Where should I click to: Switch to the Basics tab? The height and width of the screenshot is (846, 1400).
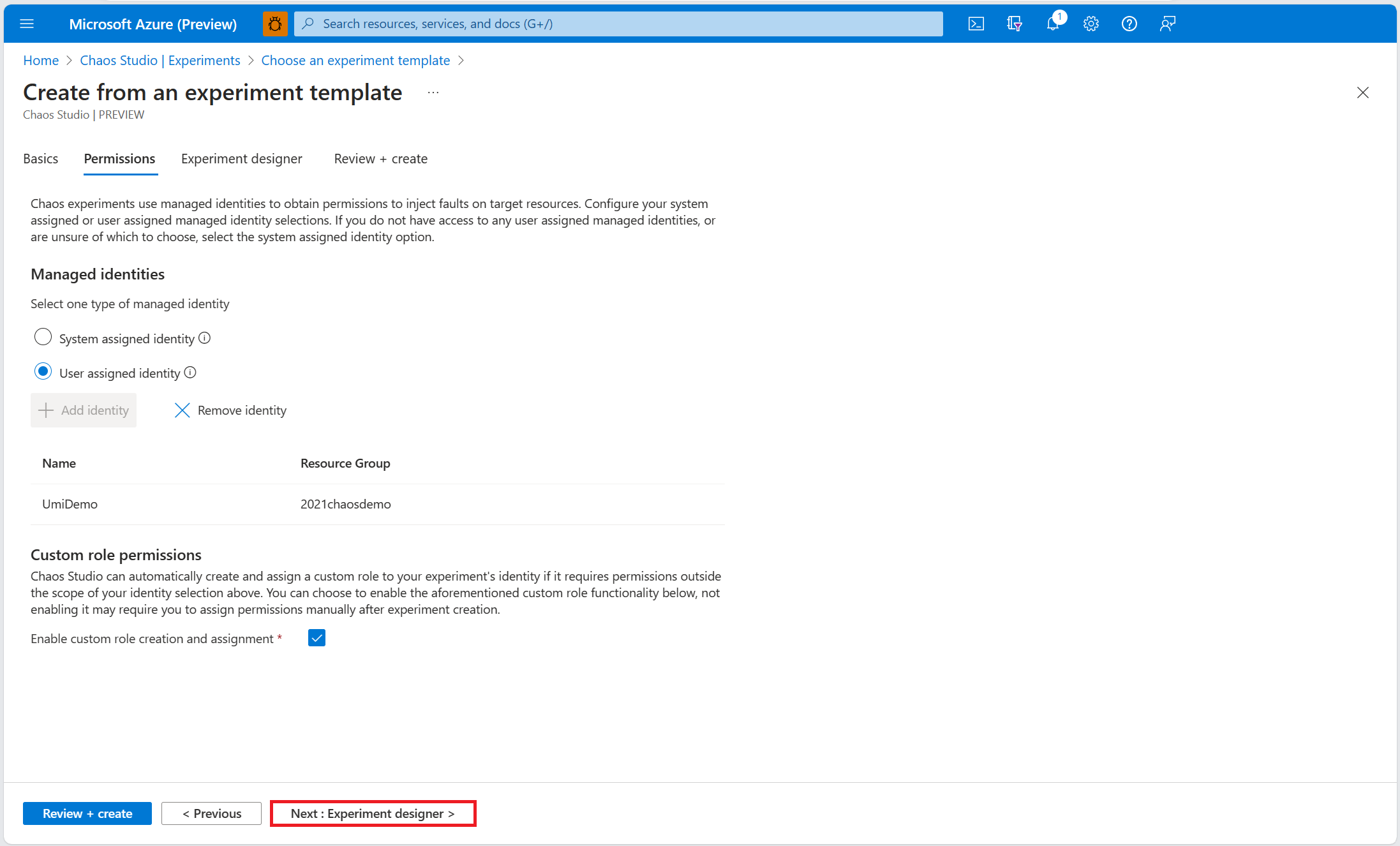40,158
